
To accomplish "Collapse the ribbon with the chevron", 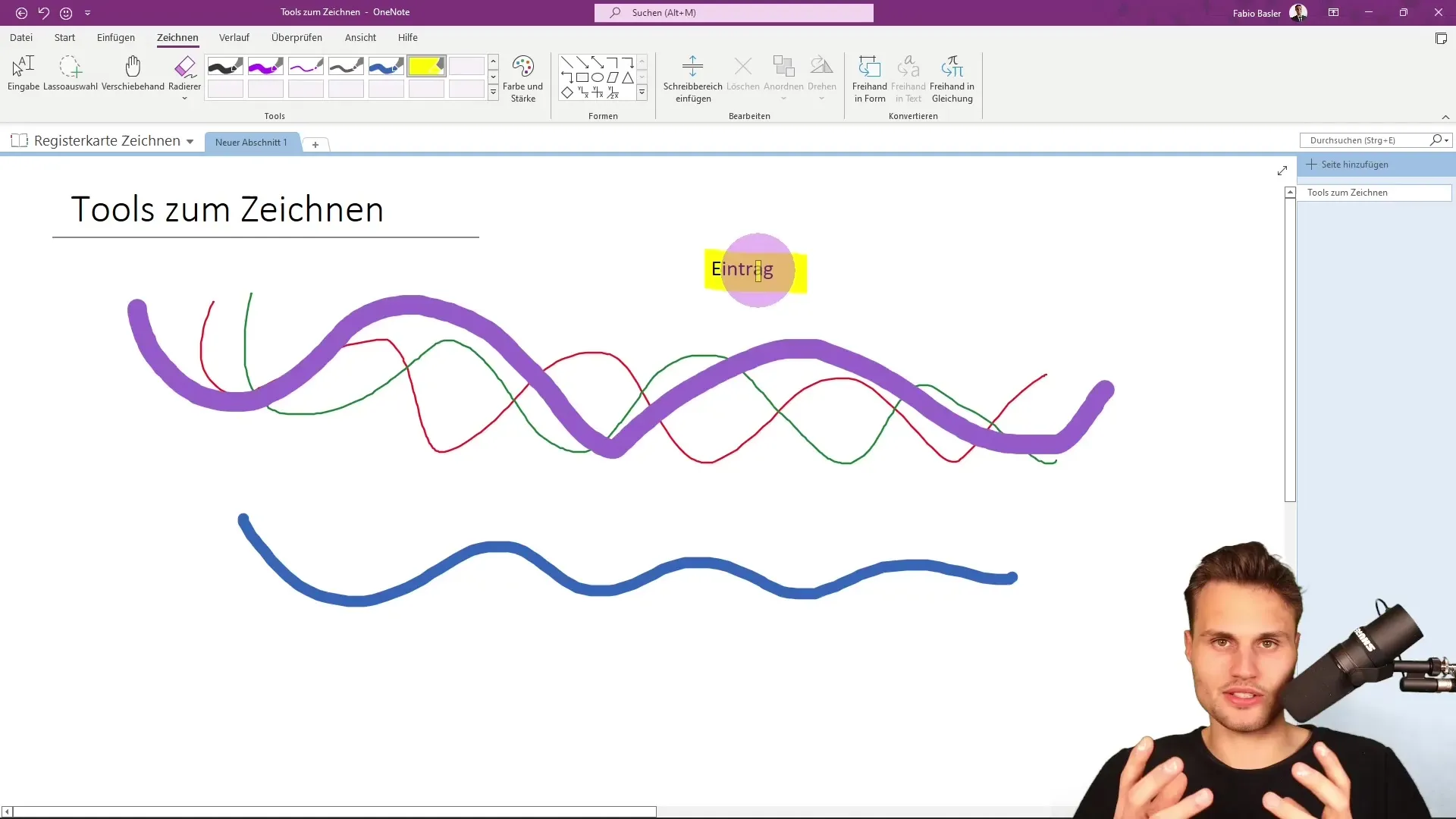I will click(1445, 117).
